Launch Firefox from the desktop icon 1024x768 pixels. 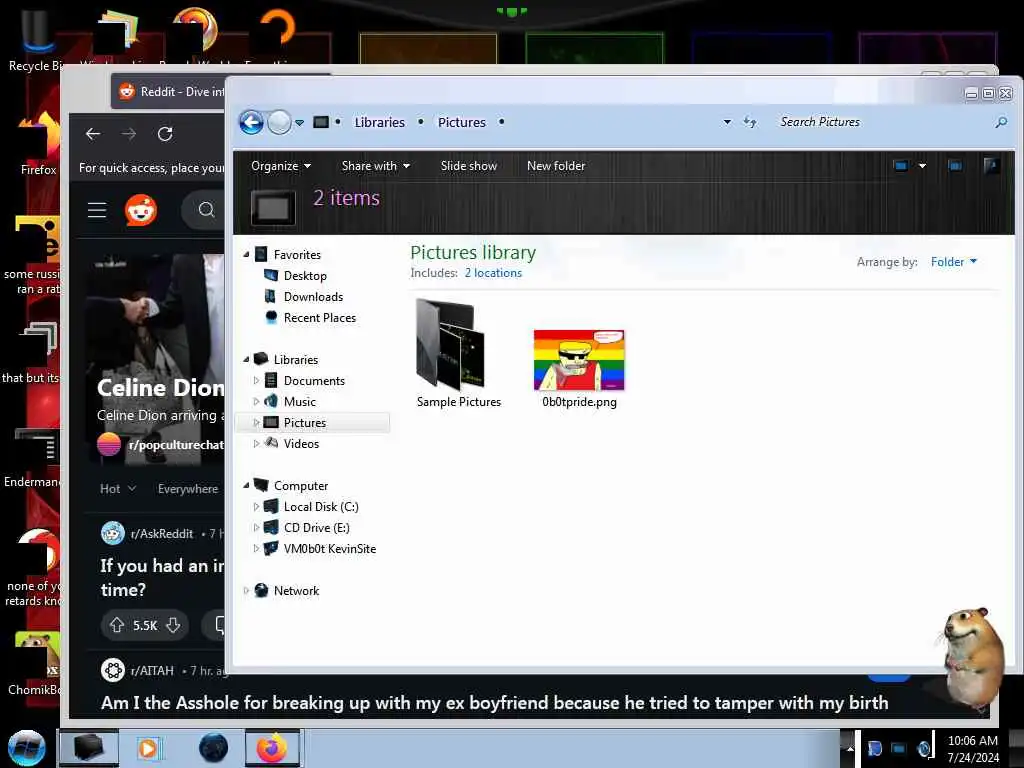(x=38, y=144)
